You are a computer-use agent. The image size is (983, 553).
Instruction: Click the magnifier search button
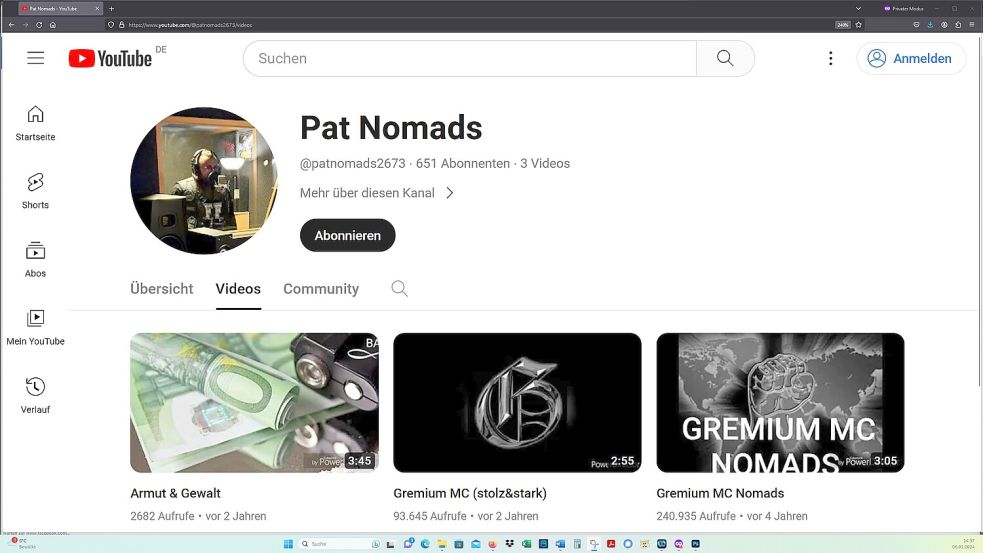(725, 58)
